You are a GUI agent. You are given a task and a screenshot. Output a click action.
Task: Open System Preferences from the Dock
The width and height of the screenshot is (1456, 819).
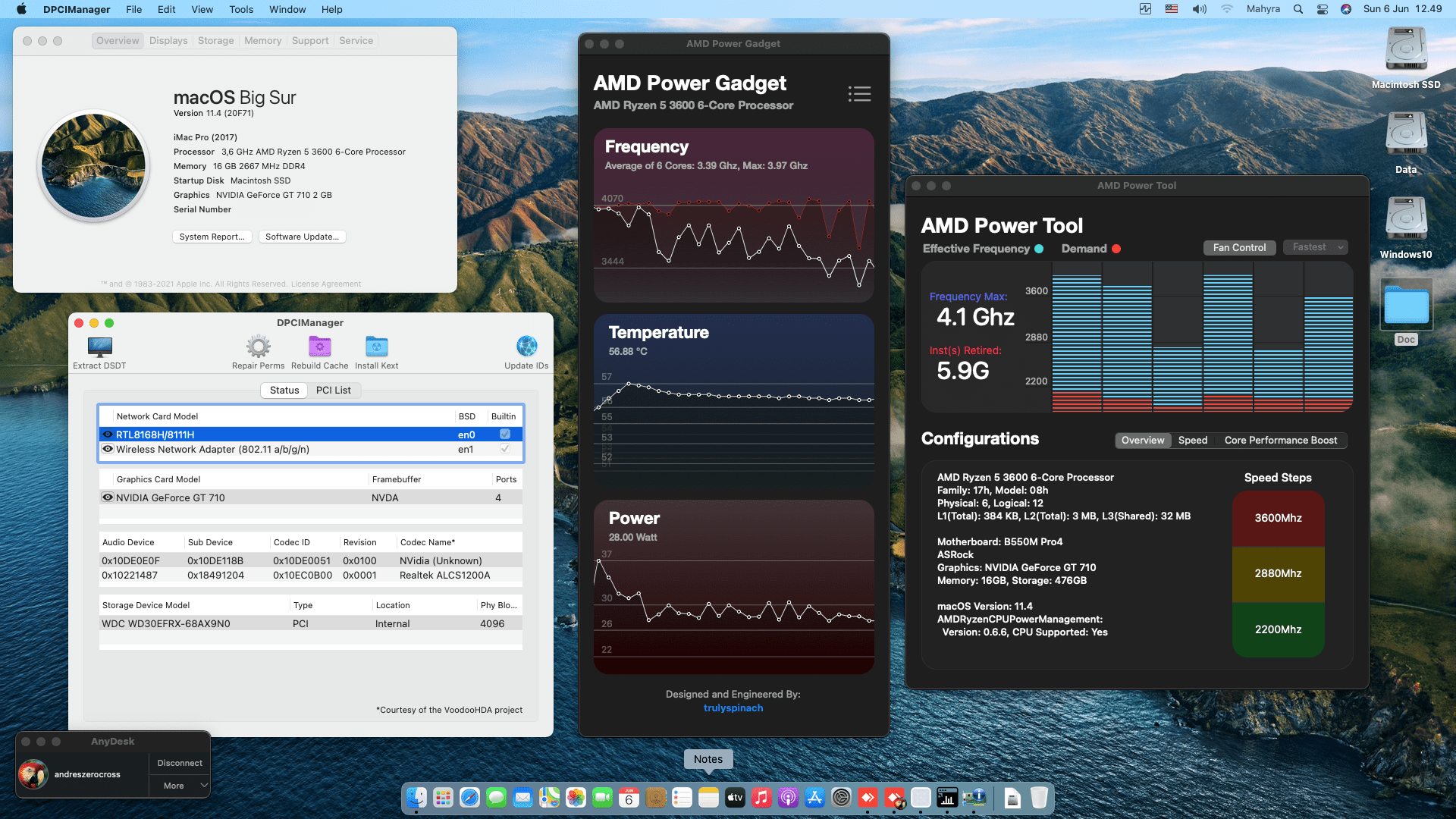[x=841, y=797]
